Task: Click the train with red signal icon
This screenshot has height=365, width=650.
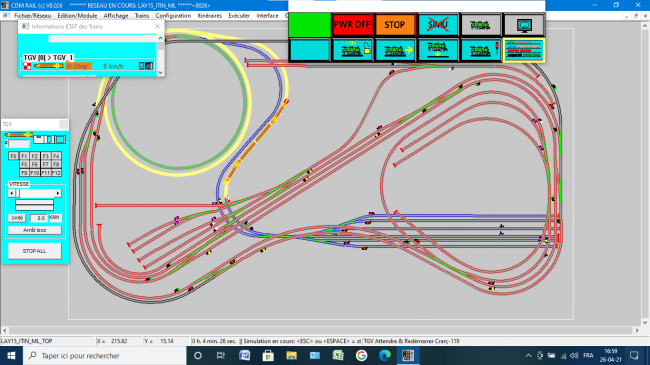Action: click(481, 50)
